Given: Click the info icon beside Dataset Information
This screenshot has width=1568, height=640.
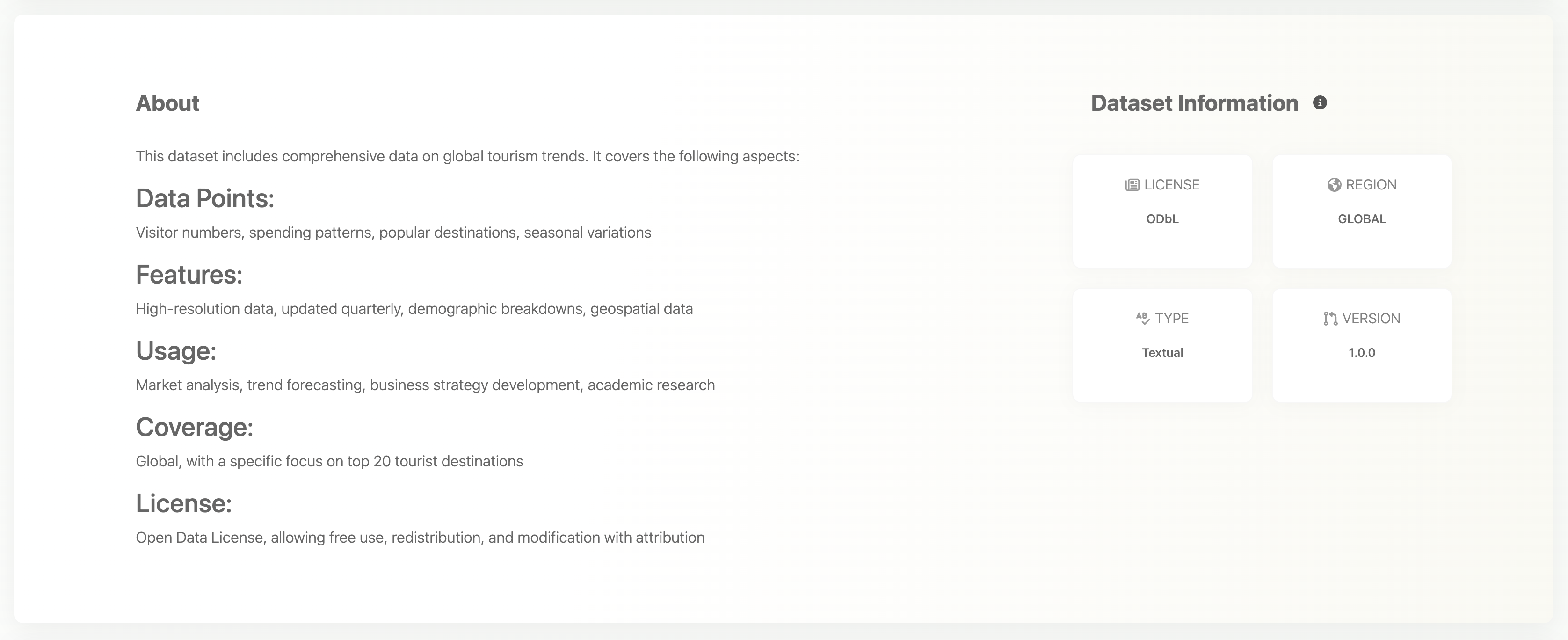Looking at the screenshot, I should coord(1320,103).
